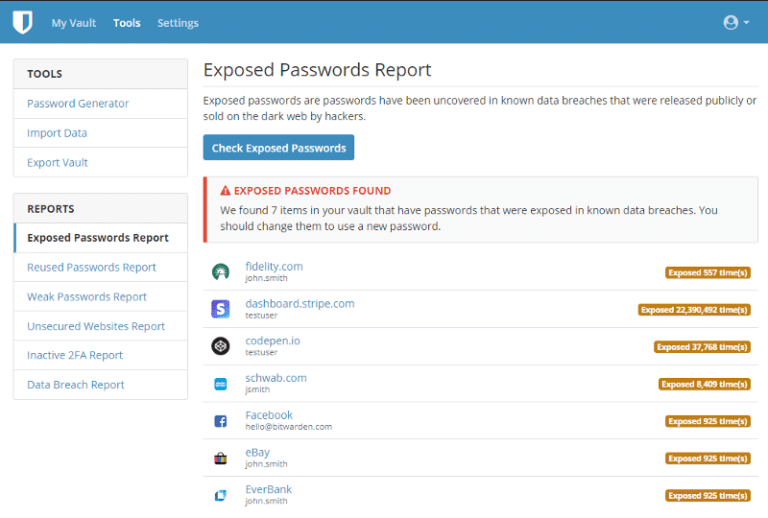Select the Tools tab
The height and width of the screenshot is (518, 768).
click(x=127, y=23)
